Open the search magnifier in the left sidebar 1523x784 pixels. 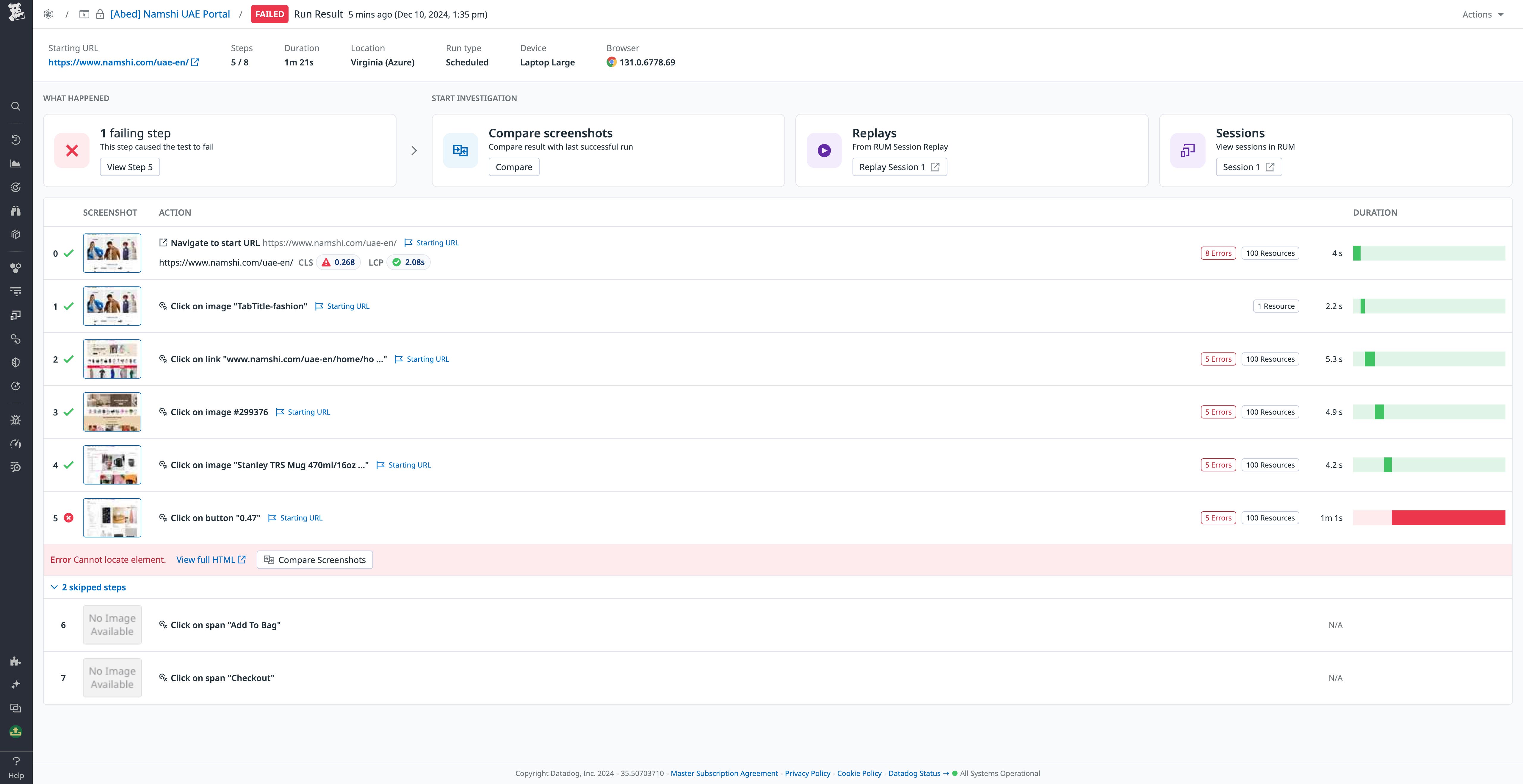pyautogui.click(x=15, y=106)
